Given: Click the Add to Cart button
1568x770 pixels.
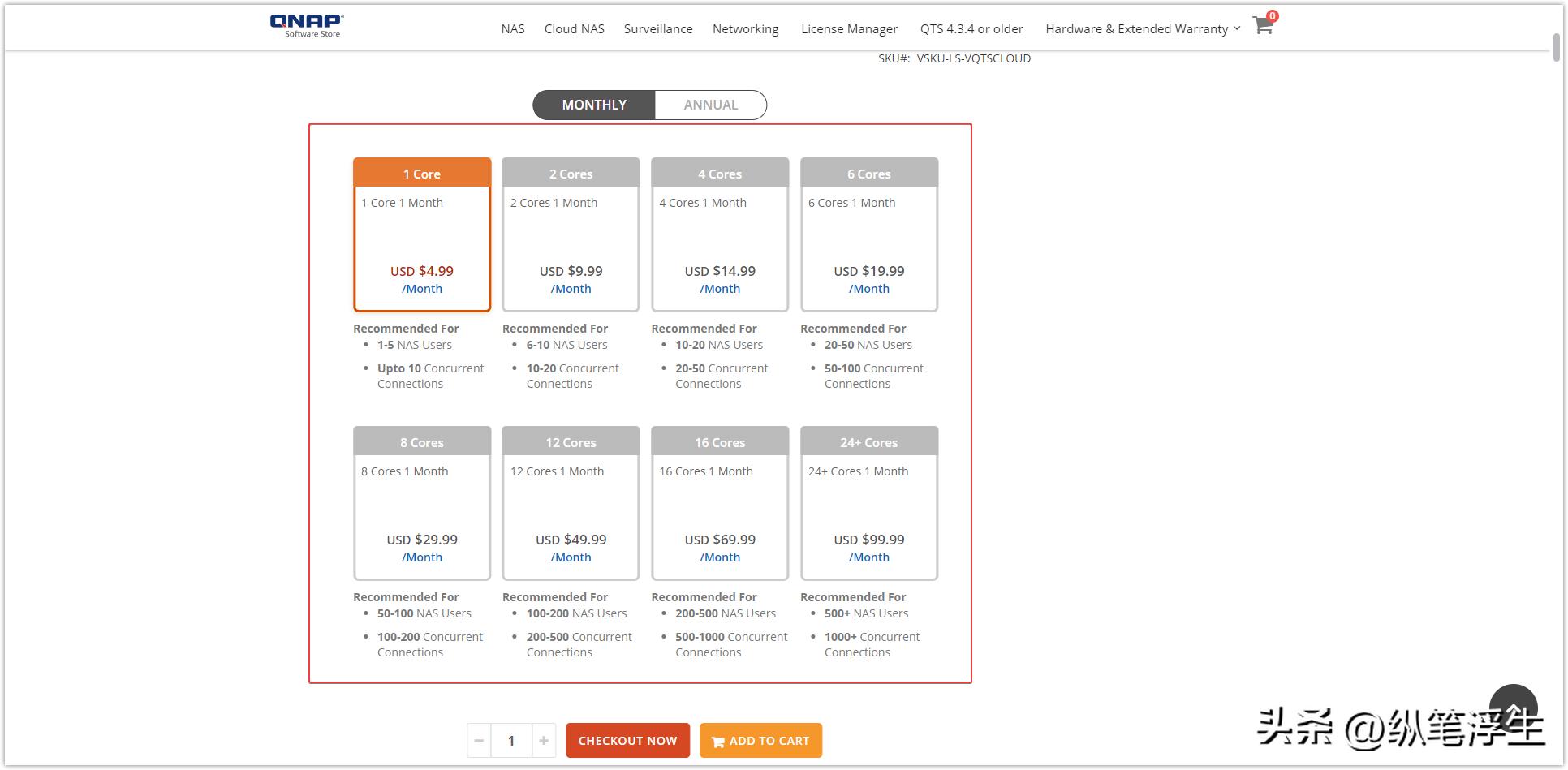Looking at the screenshot, I should click(x=760, y=740).
